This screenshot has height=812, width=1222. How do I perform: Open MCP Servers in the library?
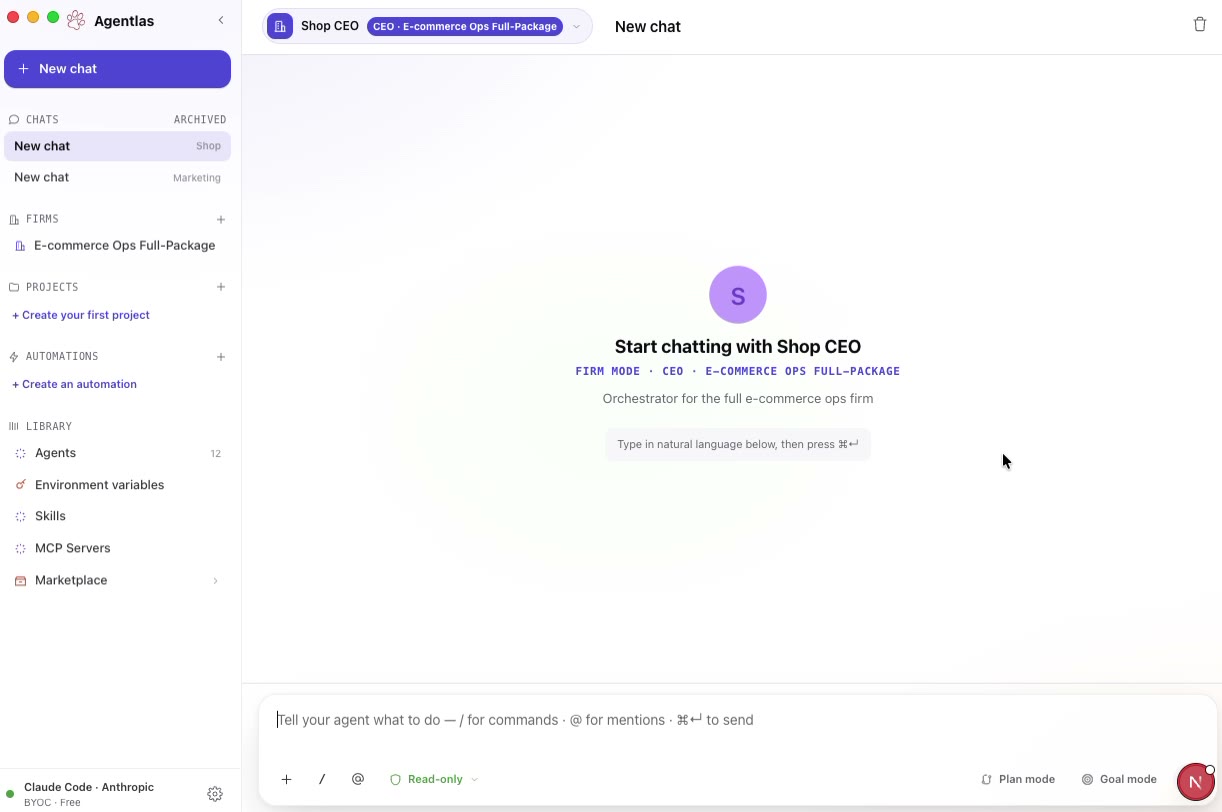[117, 548]
